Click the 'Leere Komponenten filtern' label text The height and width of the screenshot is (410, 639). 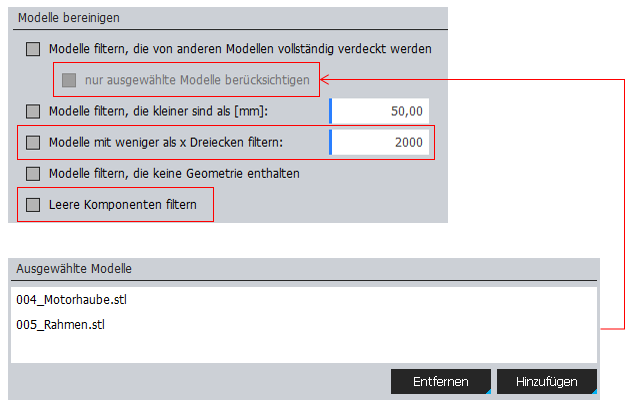[122, 205]
